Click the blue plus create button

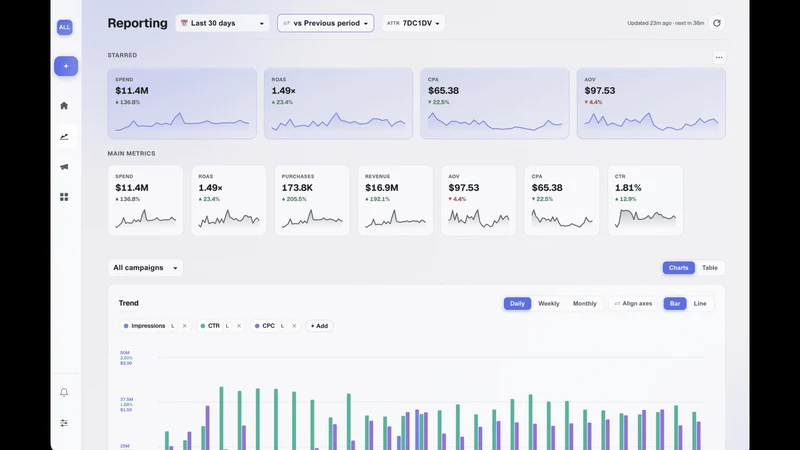pos(66,66)
